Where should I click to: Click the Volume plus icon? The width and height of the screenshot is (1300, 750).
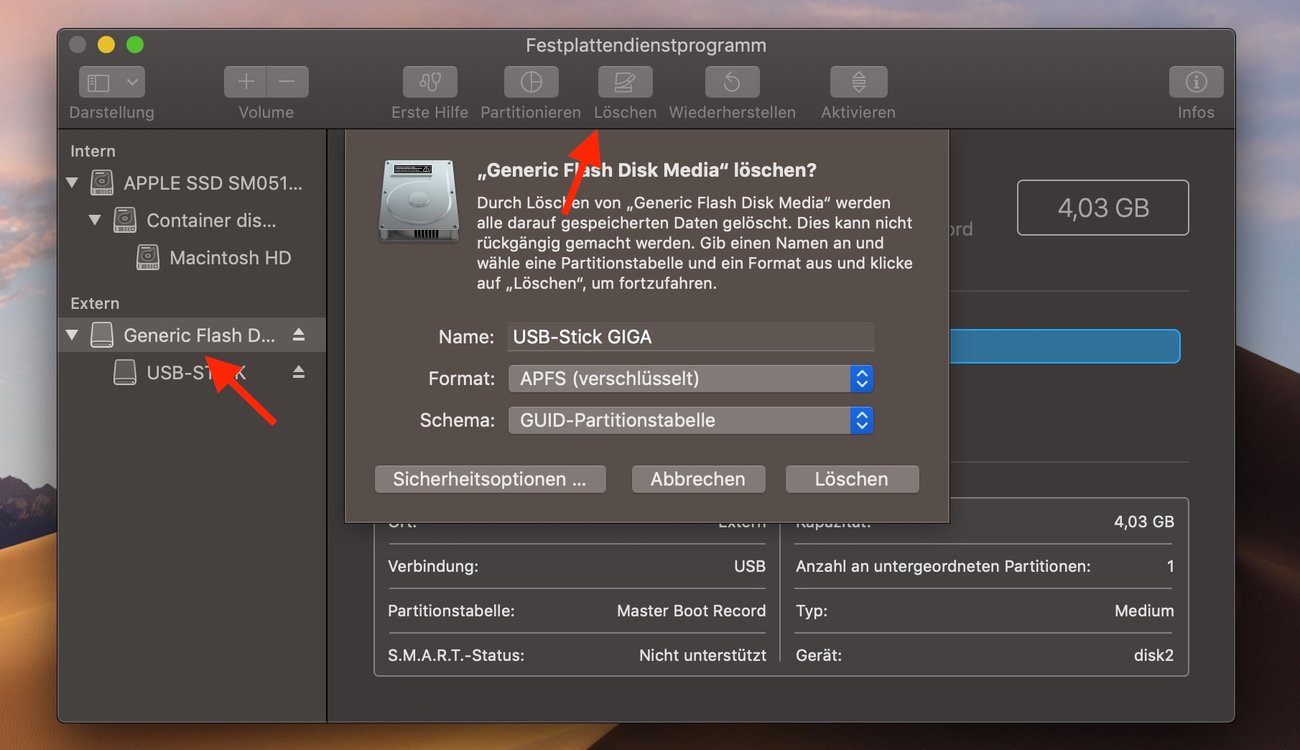[244, 82]
